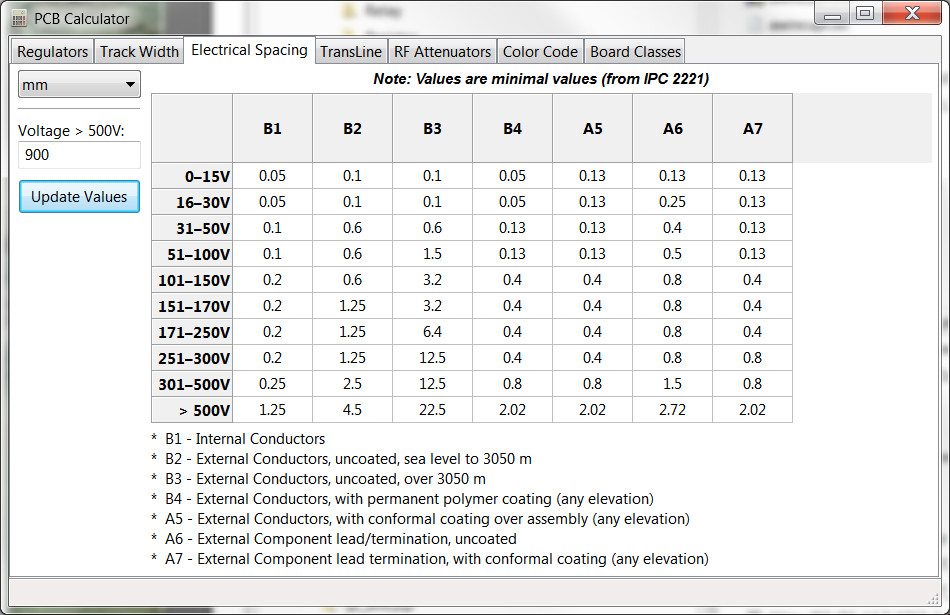Click the 6.4 cell in 171–250V row

[x=432, y=332]
